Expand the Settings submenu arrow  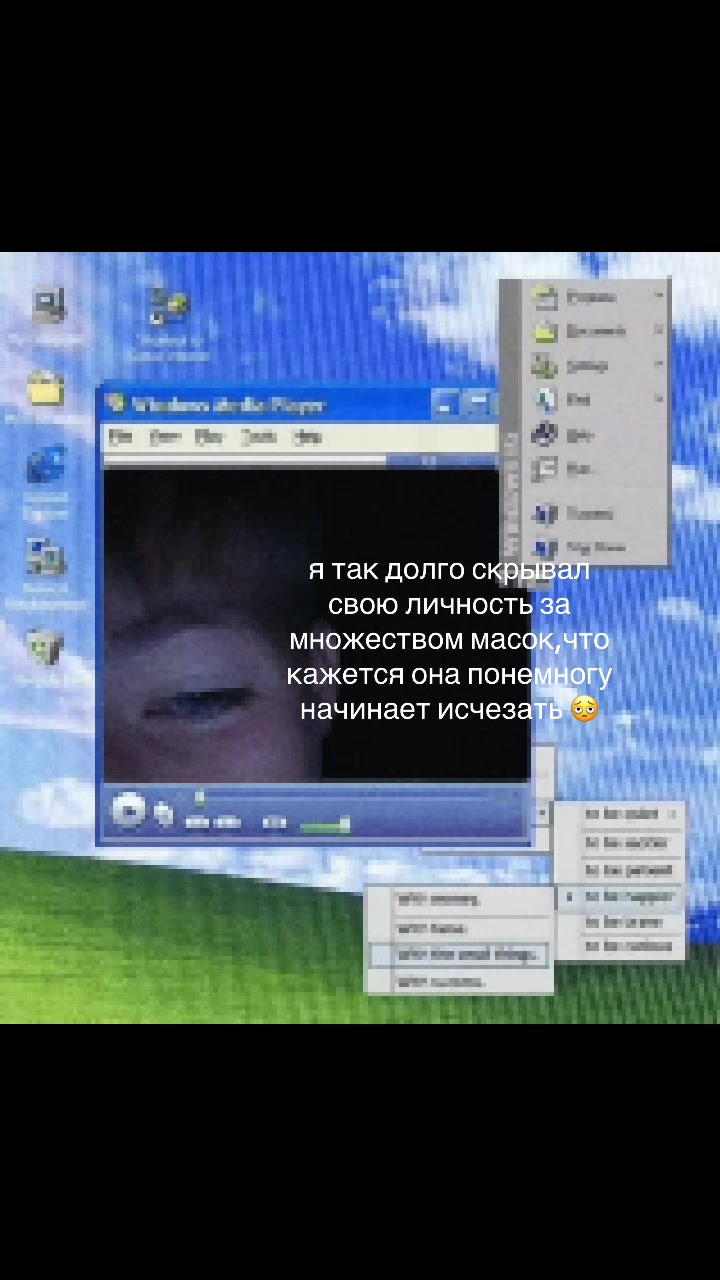659,365
